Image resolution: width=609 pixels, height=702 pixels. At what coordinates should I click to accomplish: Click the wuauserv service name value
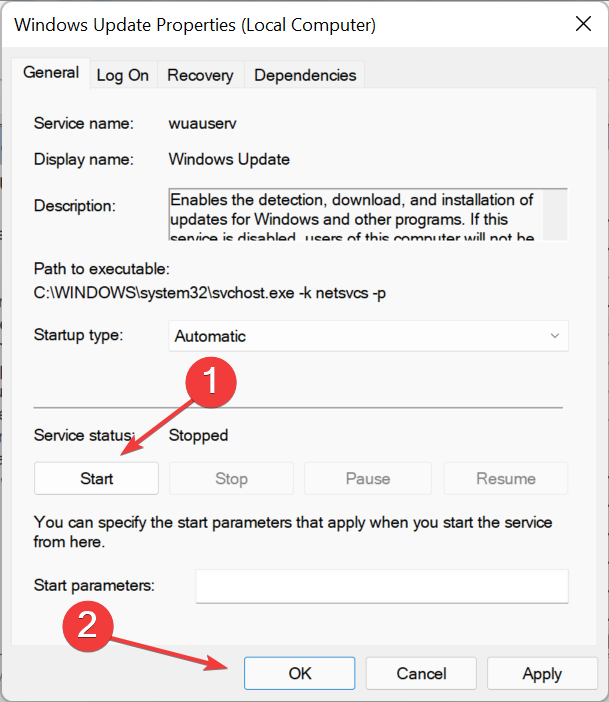click(200, 124)
